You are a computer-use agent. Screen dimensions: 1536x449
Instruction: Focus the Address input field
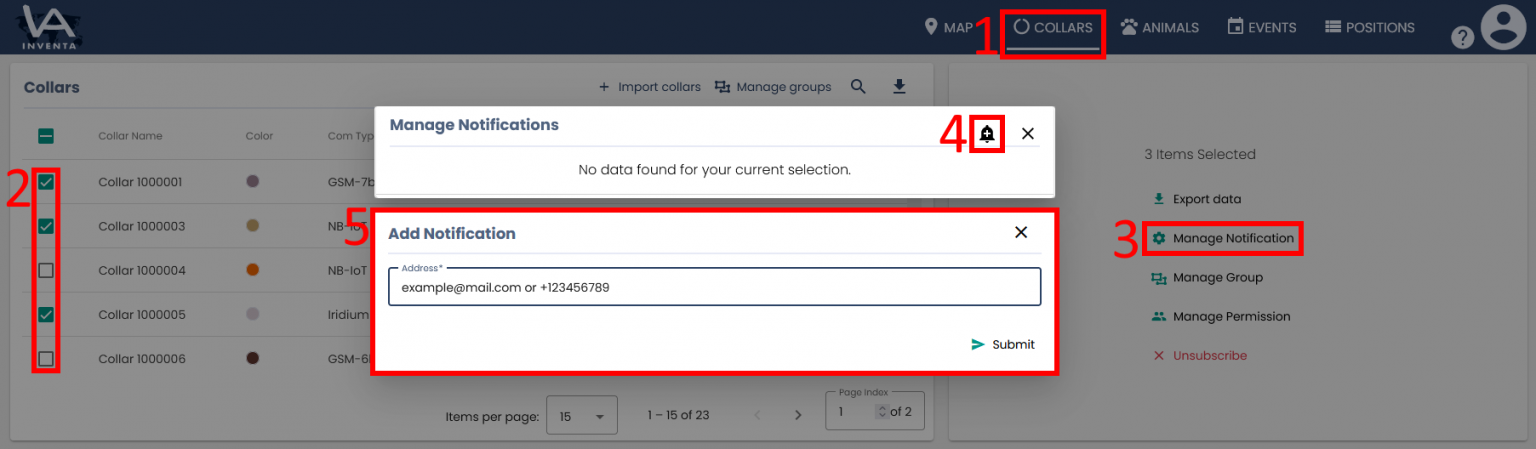[x=714, y=287]
